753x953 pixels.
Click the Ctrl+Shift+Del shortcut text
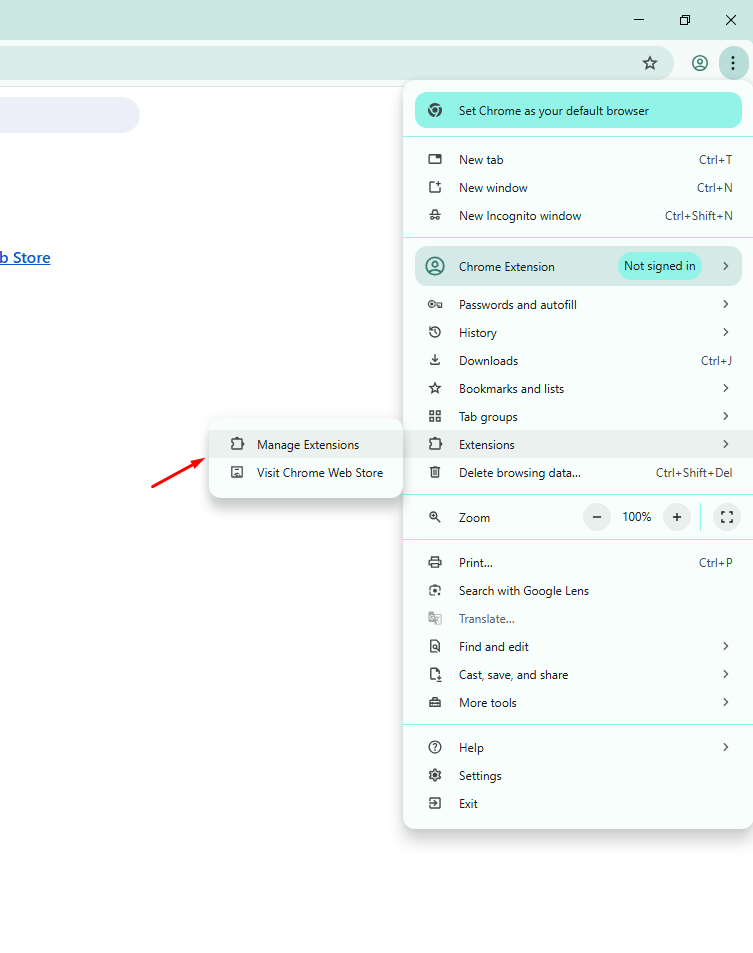click(694, 472)
